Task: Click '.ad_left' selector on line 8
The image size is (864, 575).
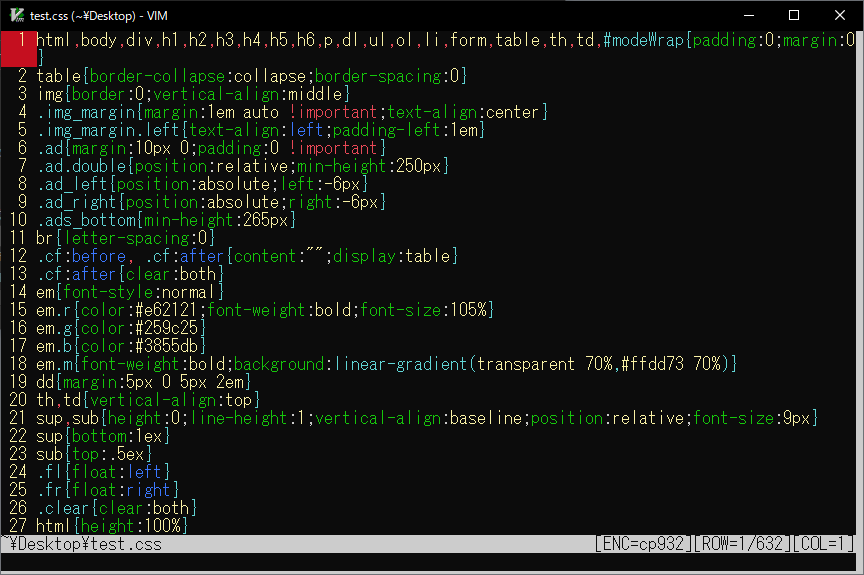Action: point(72,184)
